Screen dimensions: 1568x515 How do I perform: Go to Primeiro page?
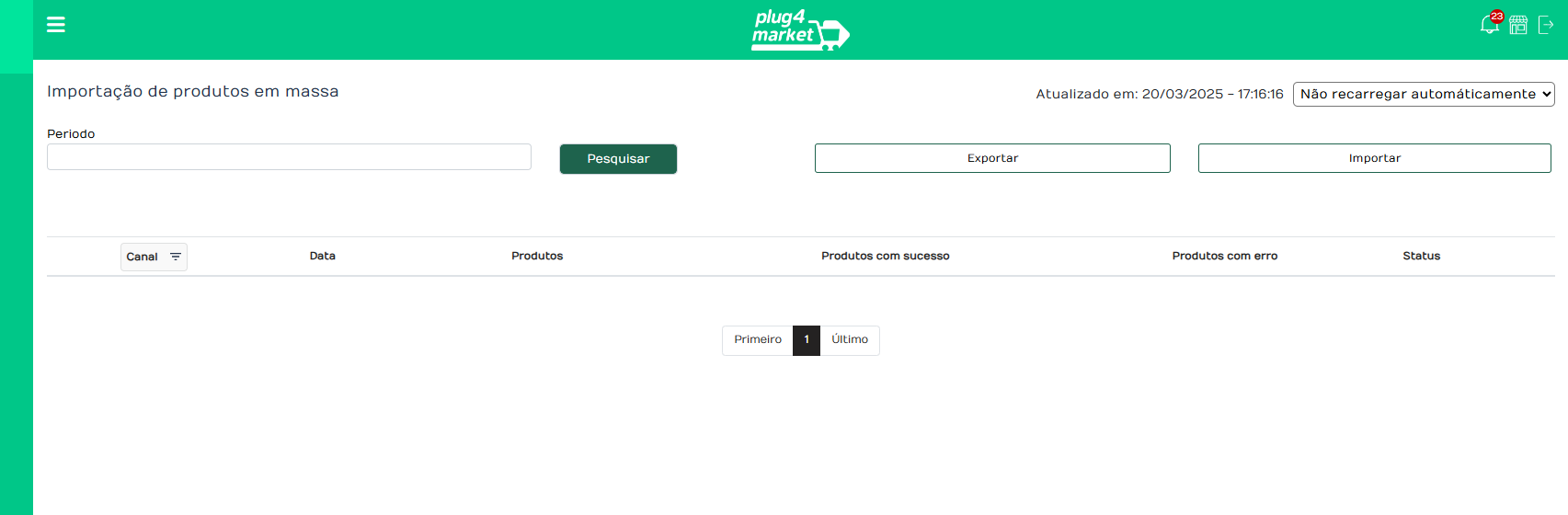[x=758, y=340]
